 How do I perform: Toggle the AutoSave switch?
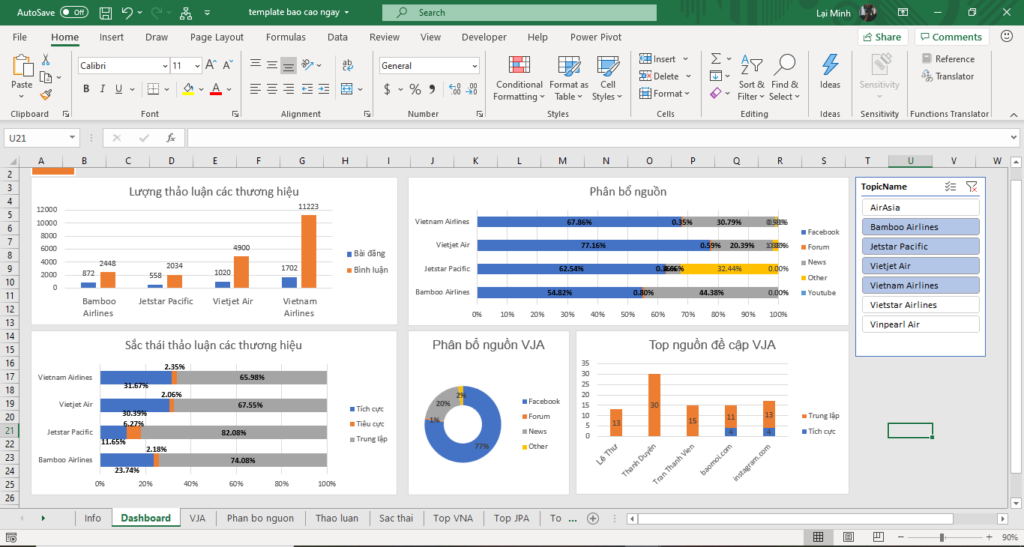(74, 12)
